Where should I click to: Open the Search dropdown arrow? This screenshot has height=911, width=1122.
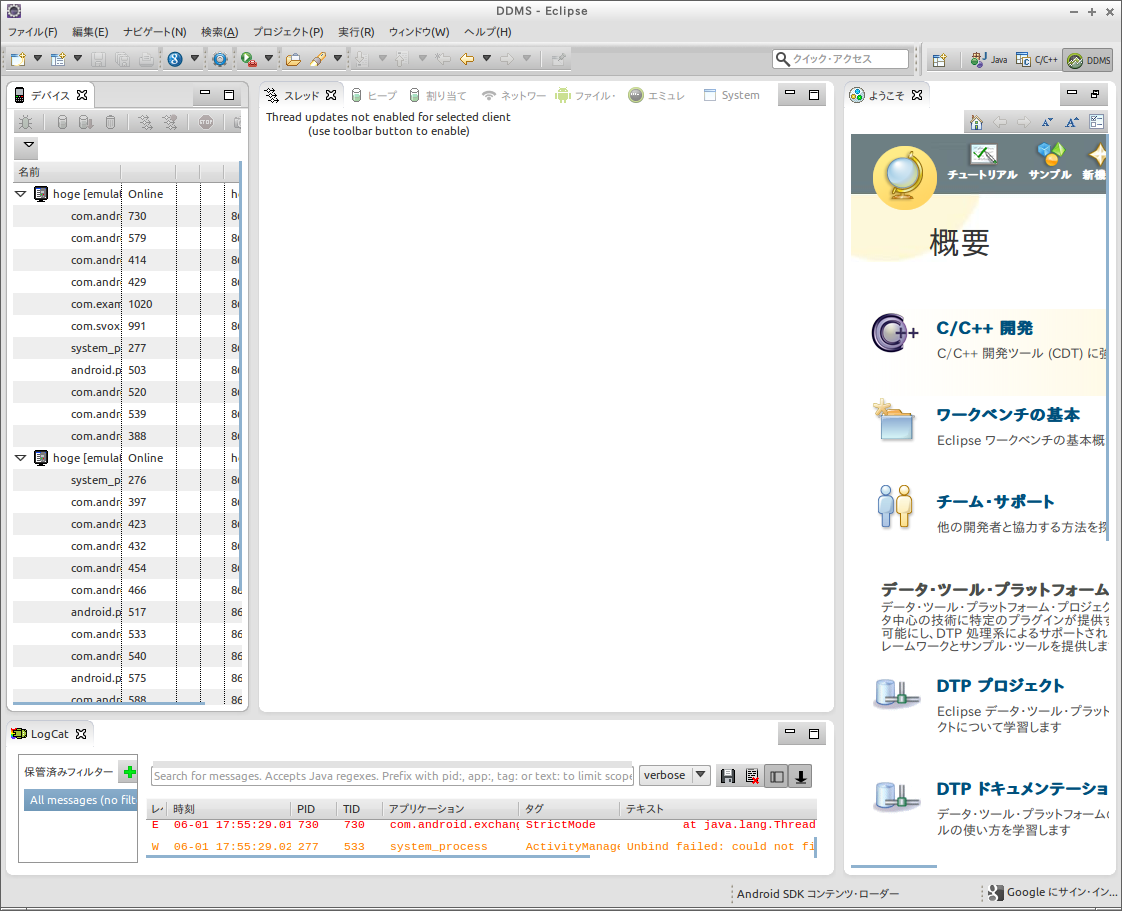pos(337,59)
